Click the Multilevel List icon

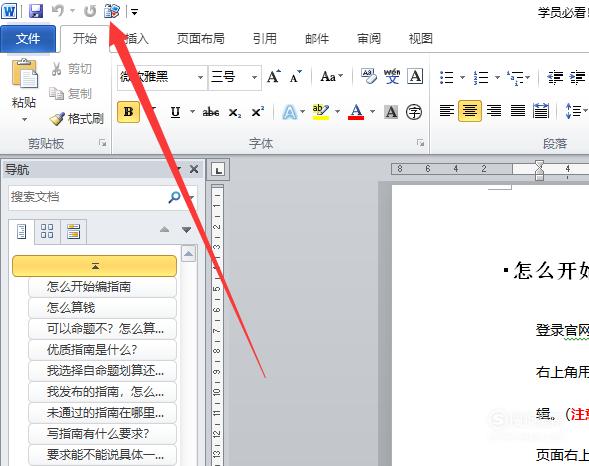point(515,77)
